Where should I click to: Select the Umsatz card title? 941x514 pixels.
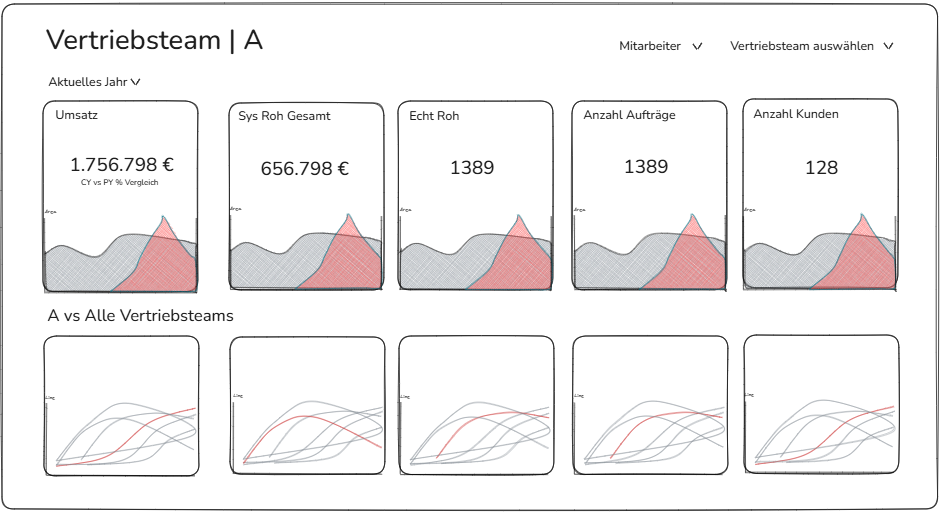pyautogui.click(x=77, y=115)
